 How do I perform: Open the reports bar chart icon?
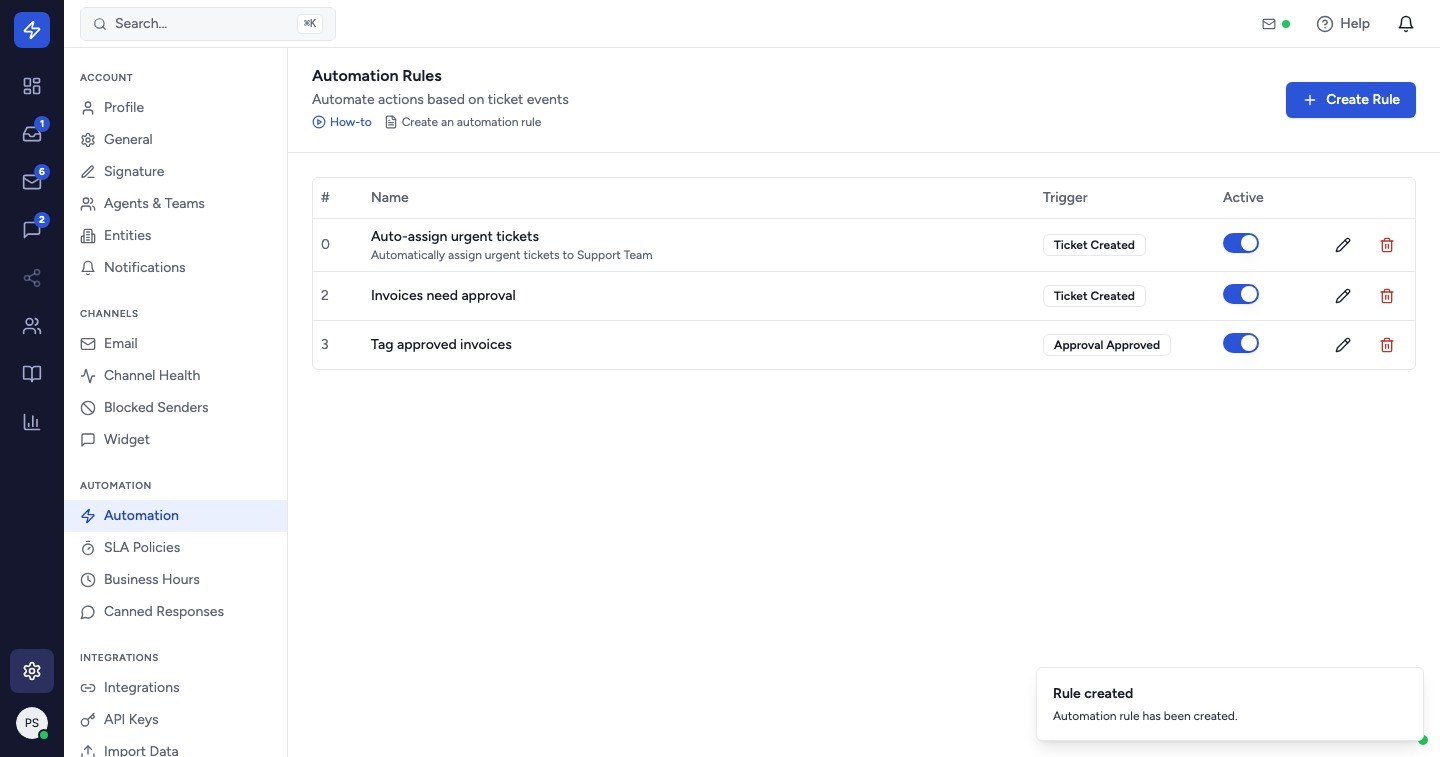tap(32, 422)
